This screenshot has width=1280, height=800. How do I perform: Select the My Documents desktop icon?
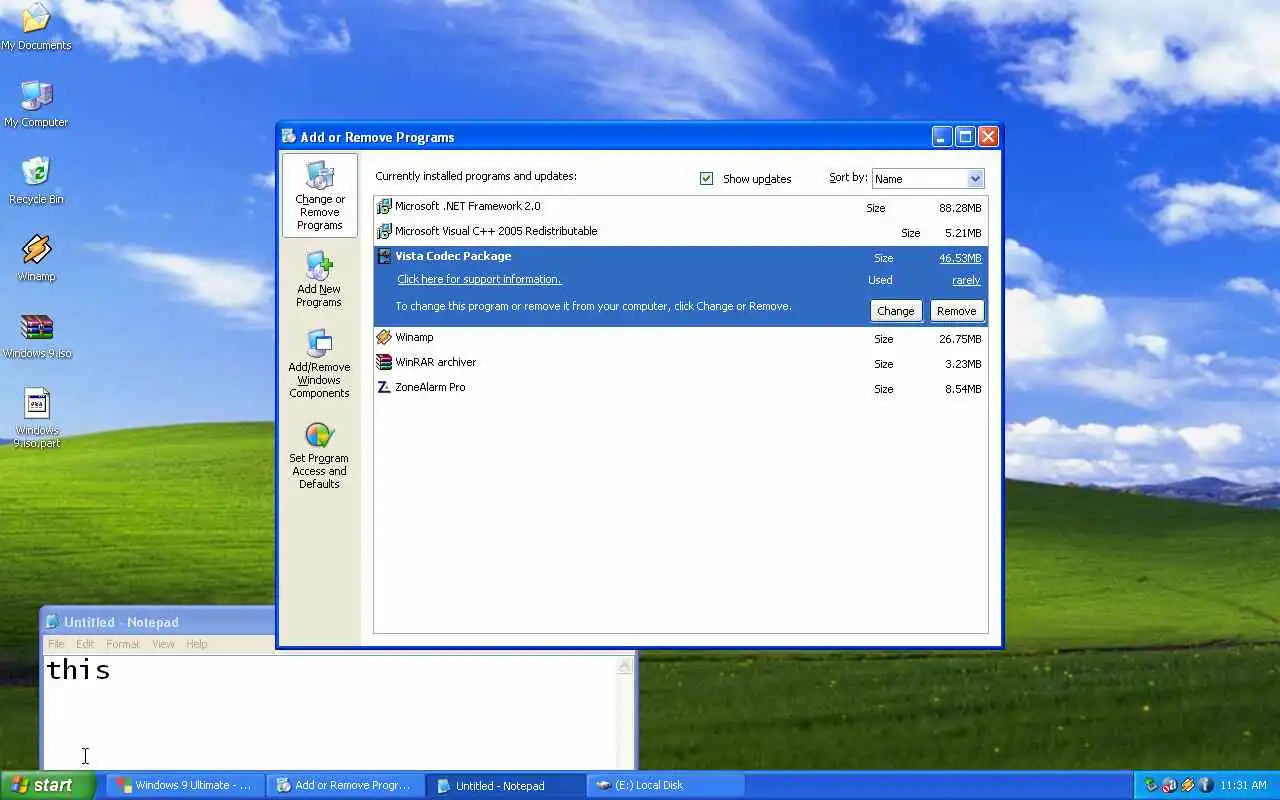pyautogui.click(x=36, y=27)
